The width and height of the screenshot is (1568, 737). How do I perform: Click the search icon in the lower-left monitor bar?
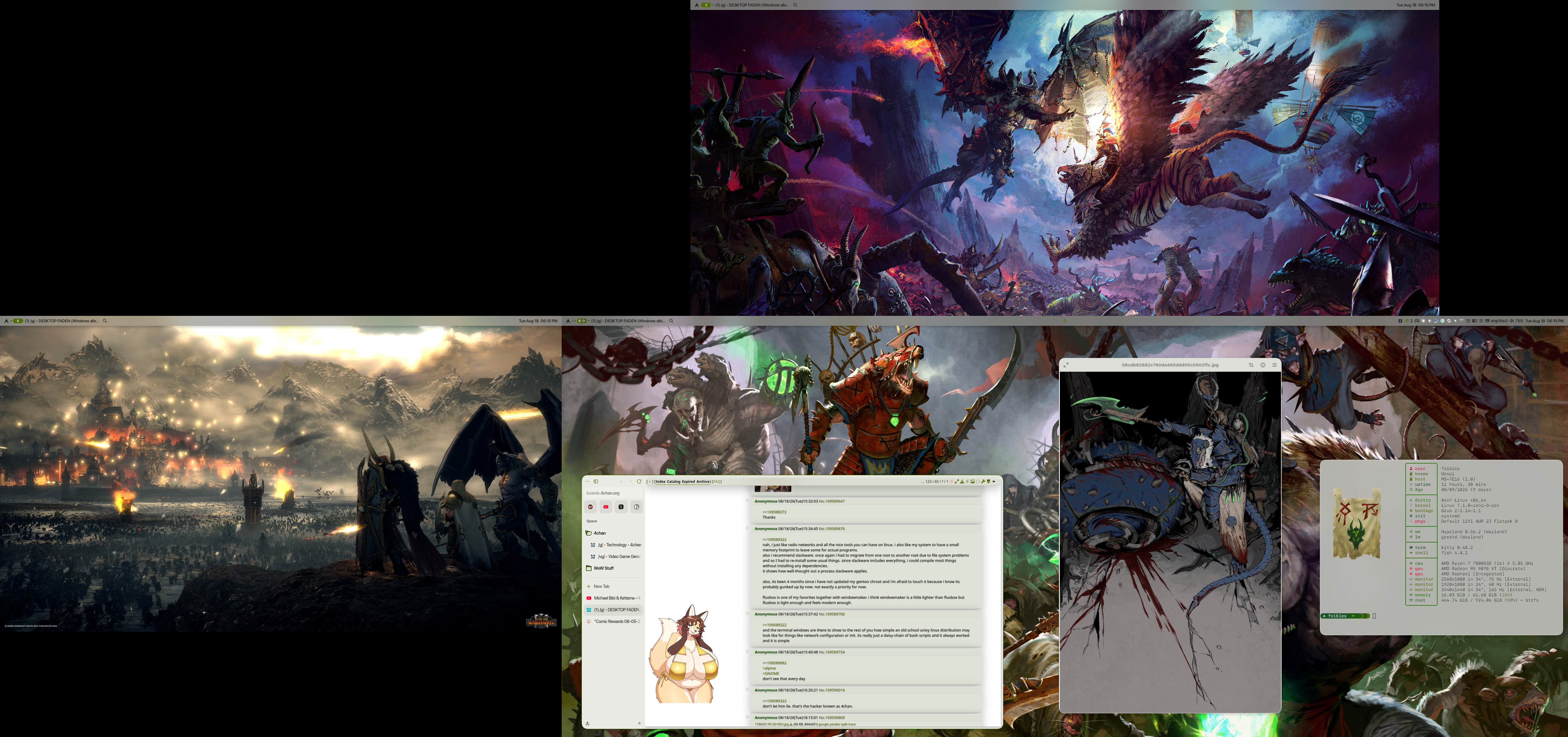(105, 321)
